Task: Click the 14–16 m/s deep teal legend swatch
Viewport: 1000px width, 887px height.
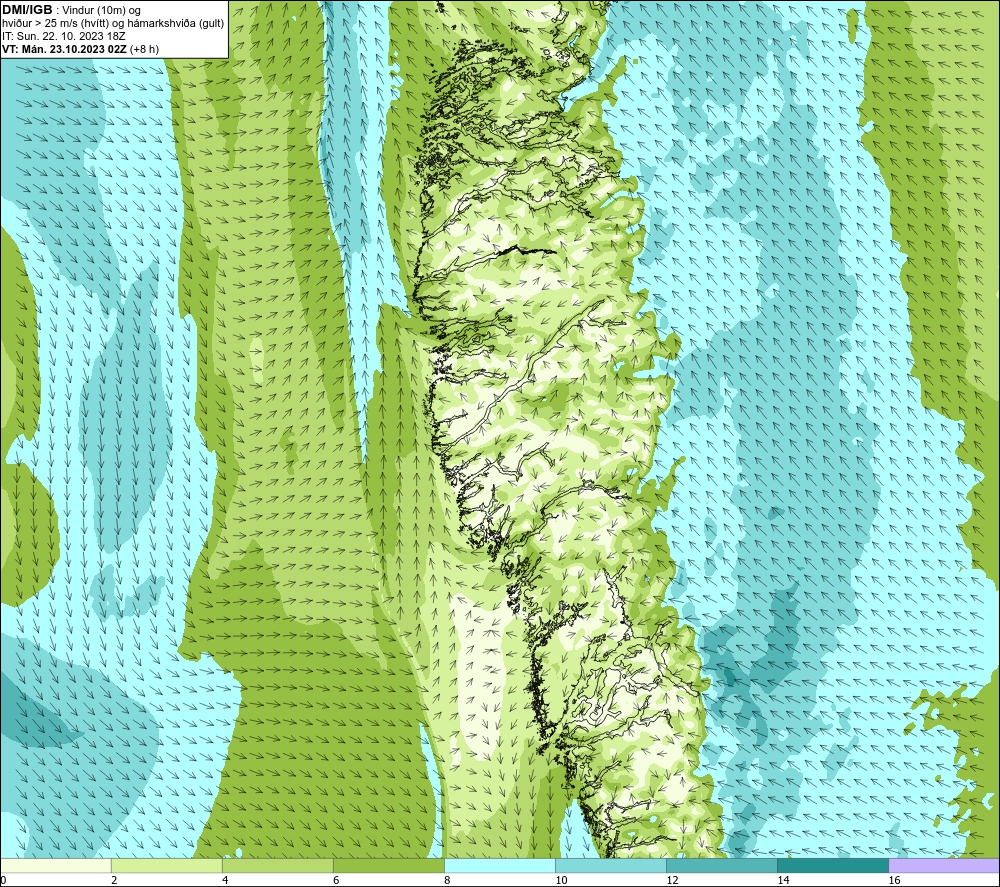Action: (832, 866)
